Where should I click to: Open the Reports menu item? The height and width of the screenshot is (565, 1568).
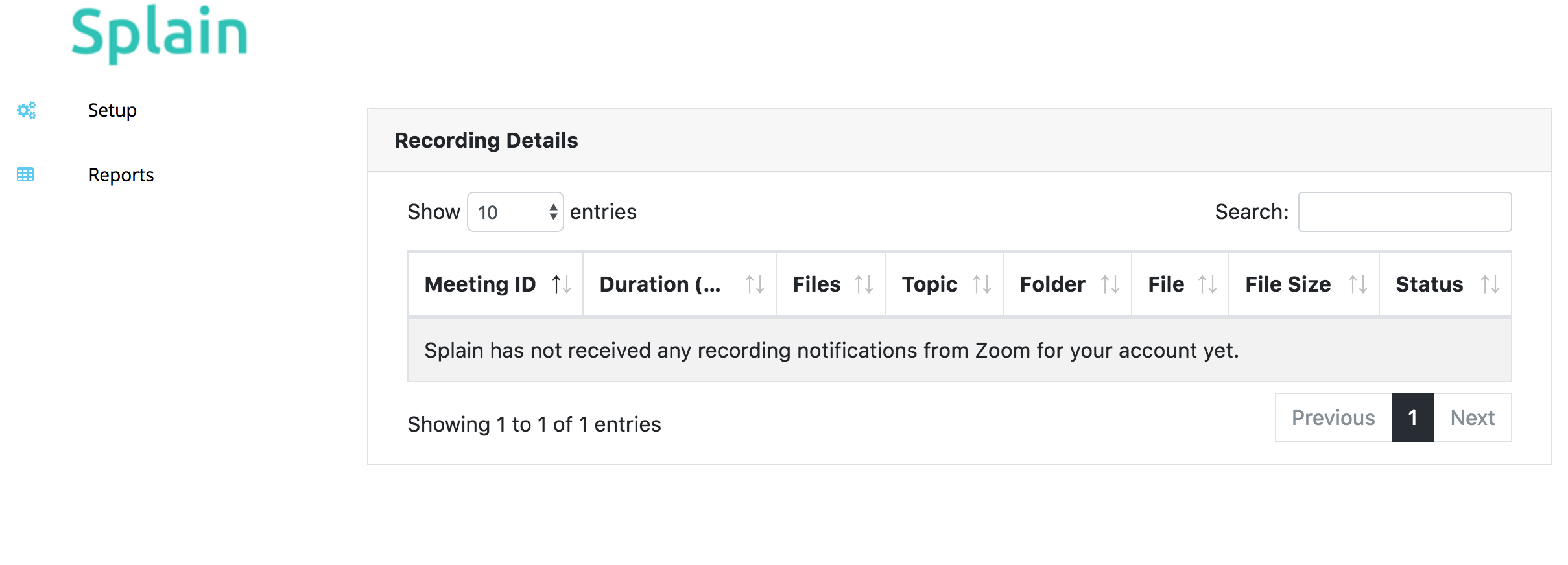click(121, 175)
